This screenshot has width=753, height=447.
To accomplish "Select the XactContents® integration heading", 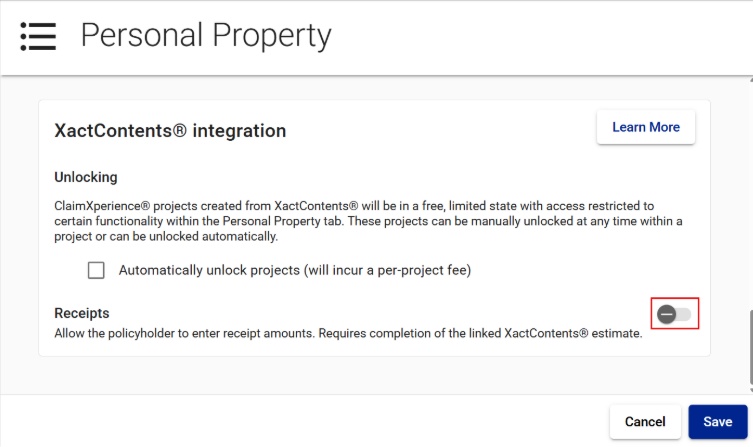I will coord(169,131).
